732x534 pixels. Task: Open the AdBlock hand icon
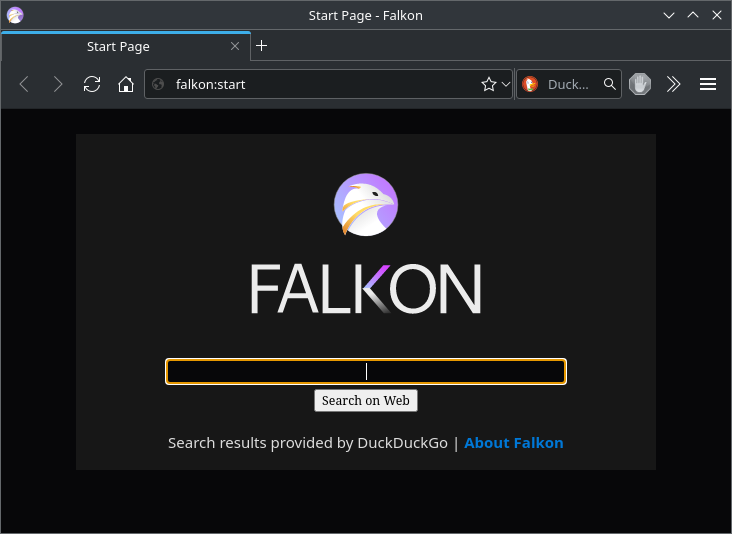pyautogui.click(x=640, y=84)
